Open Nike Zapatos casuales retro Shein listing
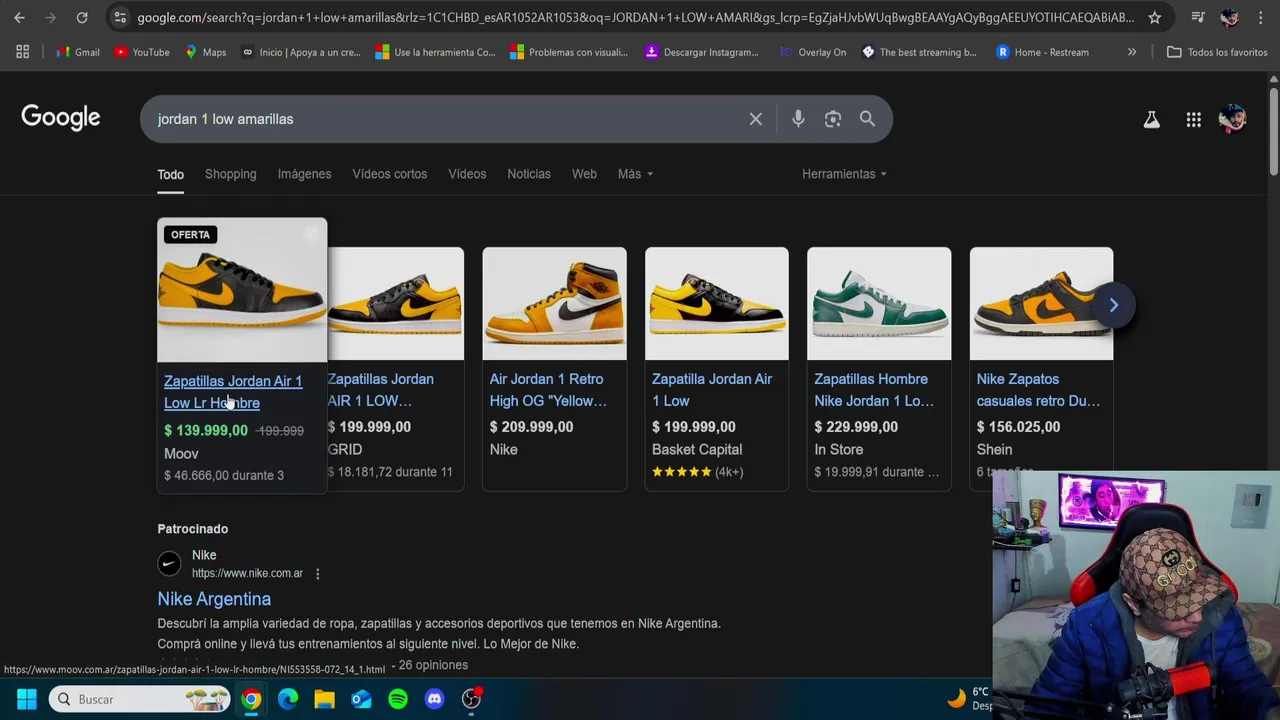 point(1038,390)
